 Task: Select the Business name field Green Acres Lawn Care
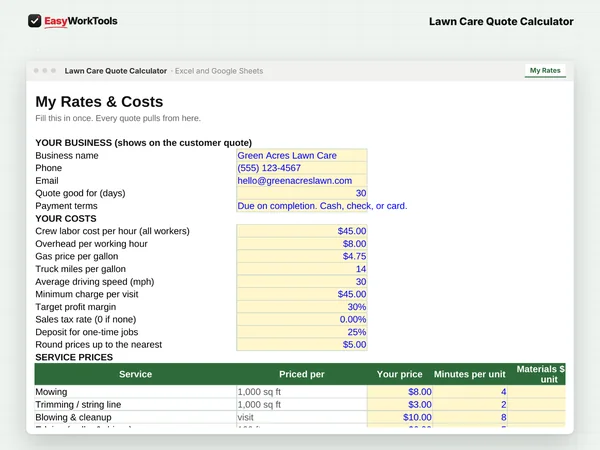tap(302, 155)
